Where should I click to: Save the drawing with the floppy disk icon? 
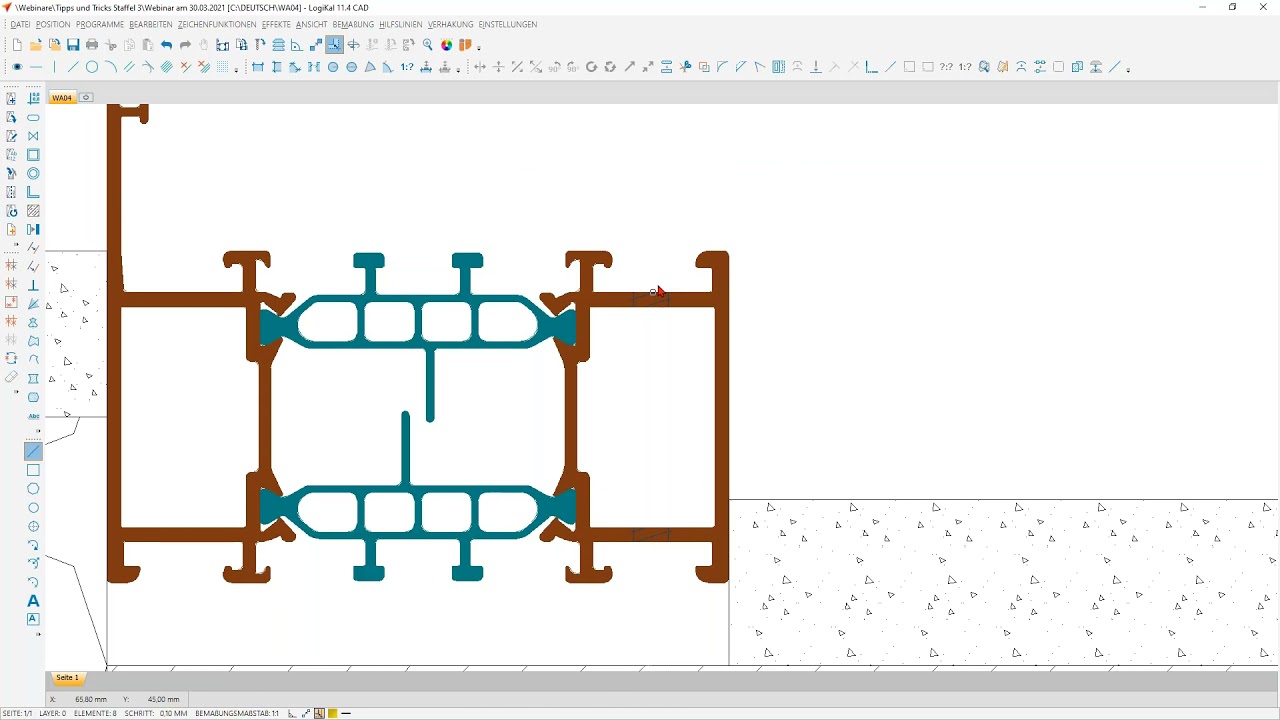pyautogui.click(x=73, y=45)
